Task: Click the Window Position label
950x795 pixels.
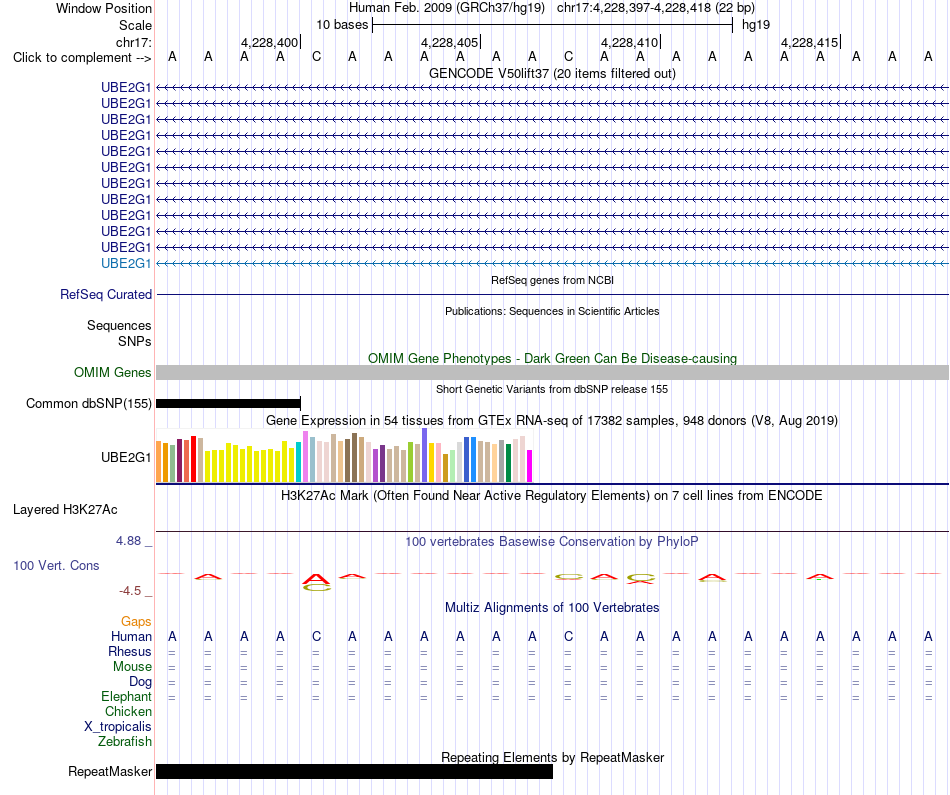Action: pyautogui.click(x=104, y=8)
